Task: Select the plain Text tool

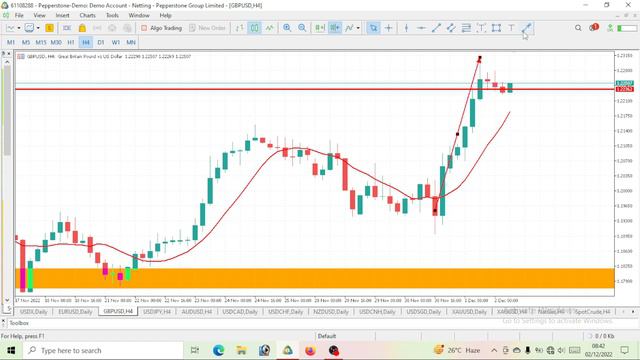Action: pyautogui.click(x=511, y=28)
